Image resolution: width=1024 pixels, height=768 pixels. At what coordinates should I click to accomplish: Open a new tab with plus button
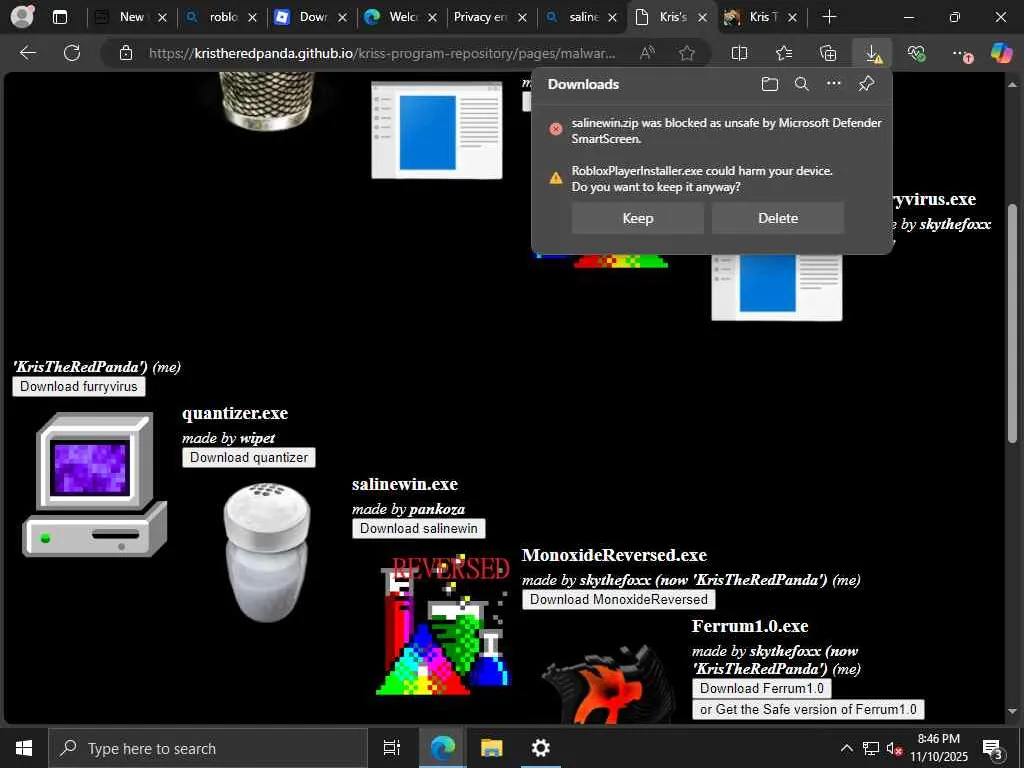click(829, 17)
